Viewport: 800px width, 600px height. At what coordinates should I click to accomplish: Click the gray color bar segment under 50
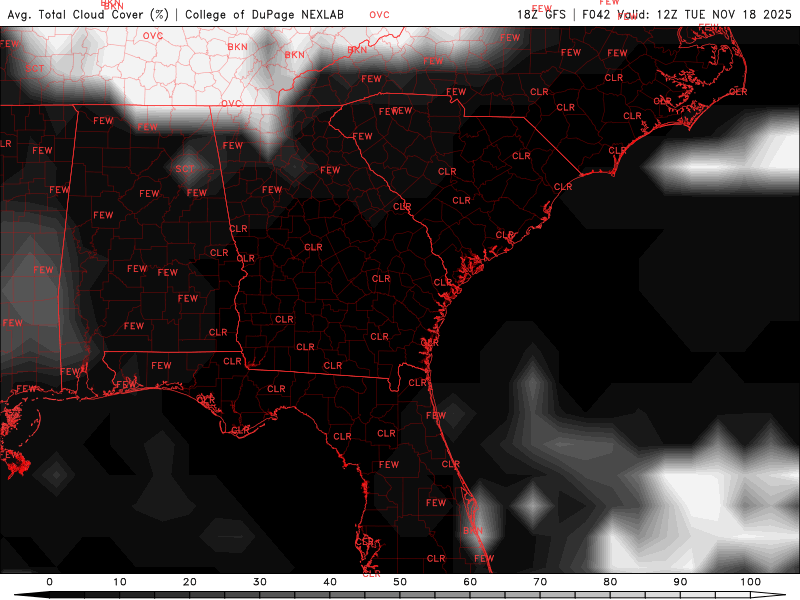(417, 595)
